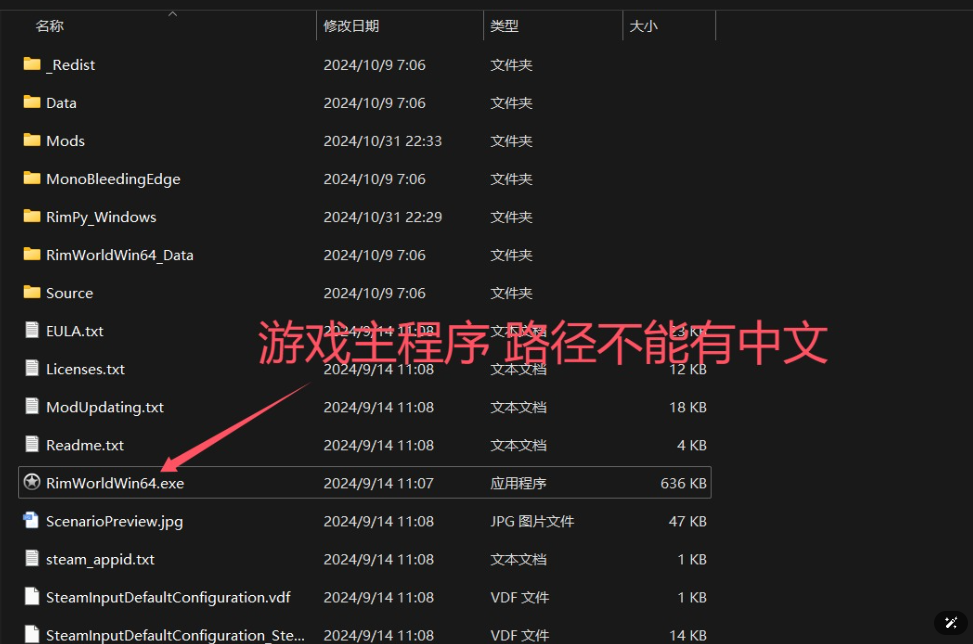
Task: Open the RimPy_Windows folder icon
Action: coord(30,216)
